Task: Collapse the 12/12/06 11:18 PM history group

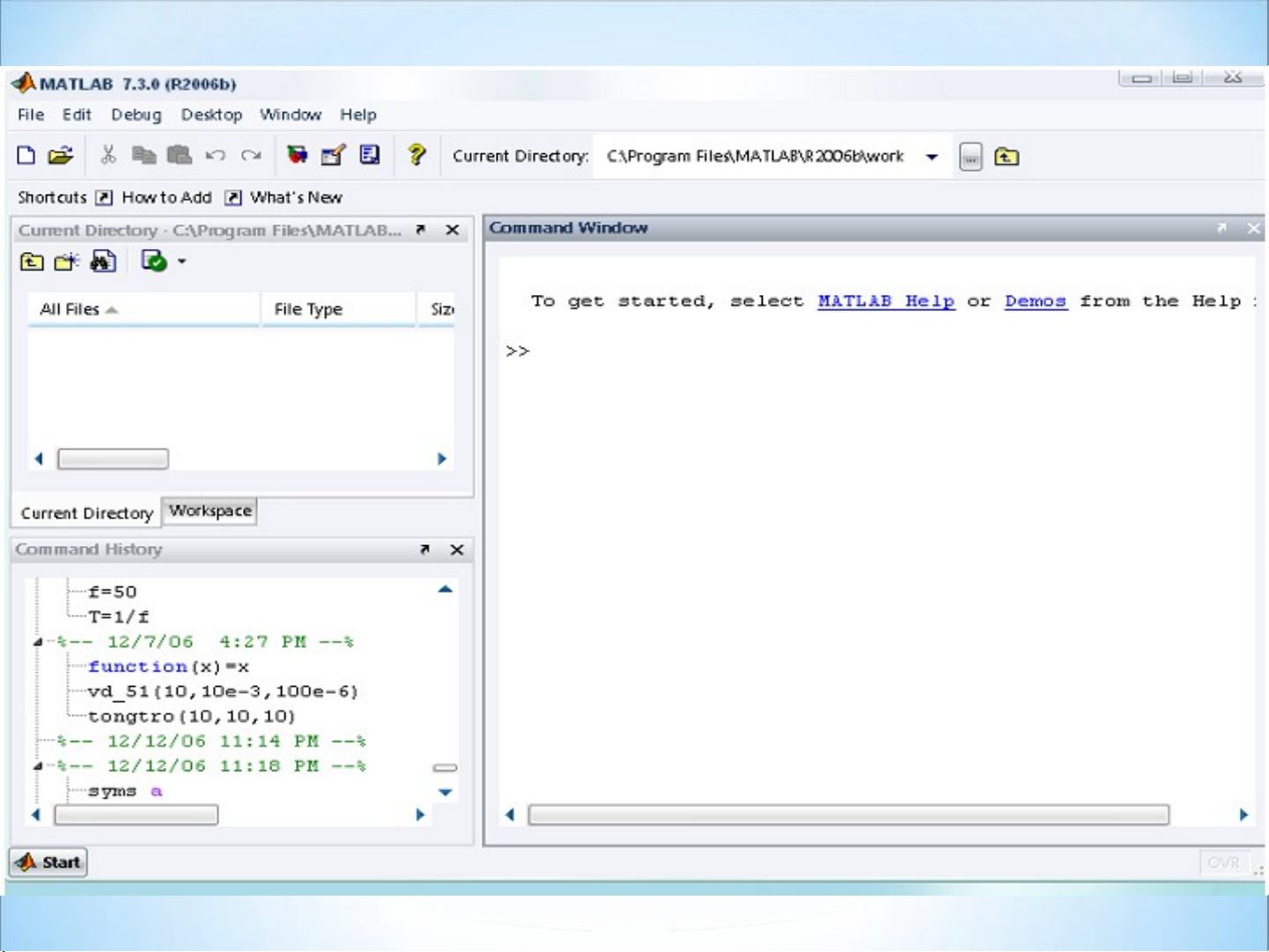Action: pos(38,766)
